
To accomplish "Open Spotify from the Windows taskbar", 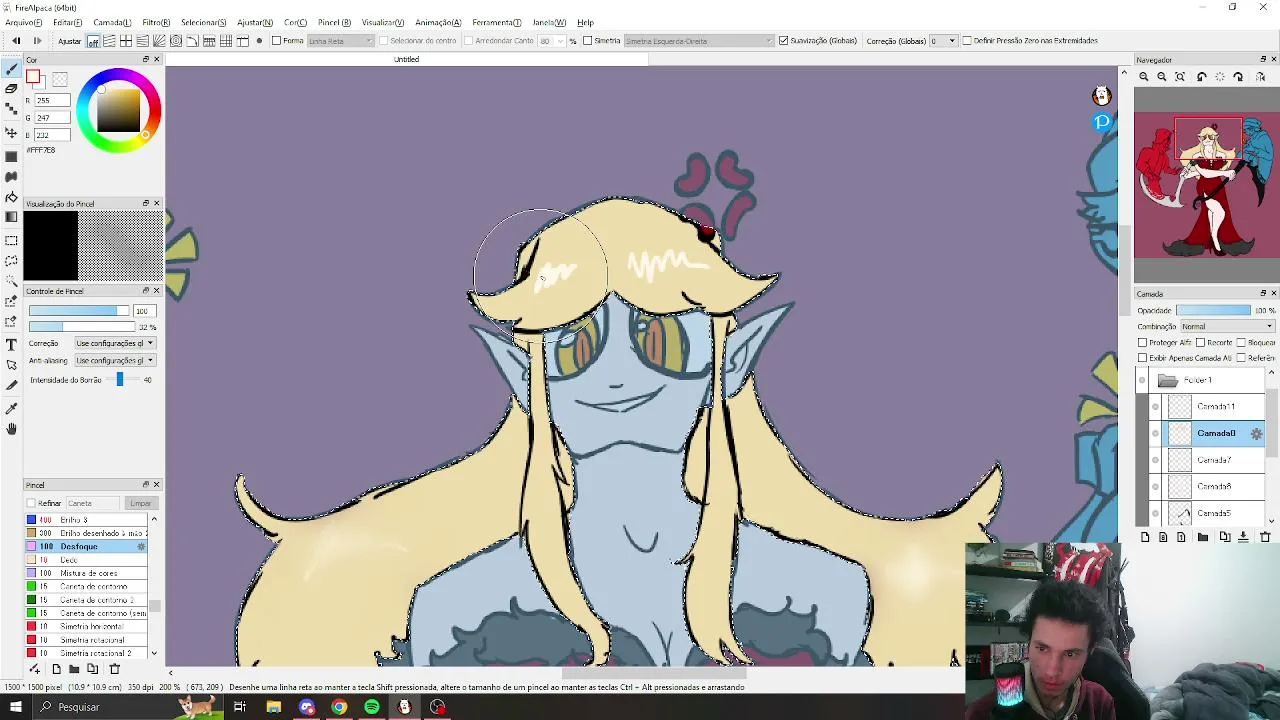I will tap(372, 707).
